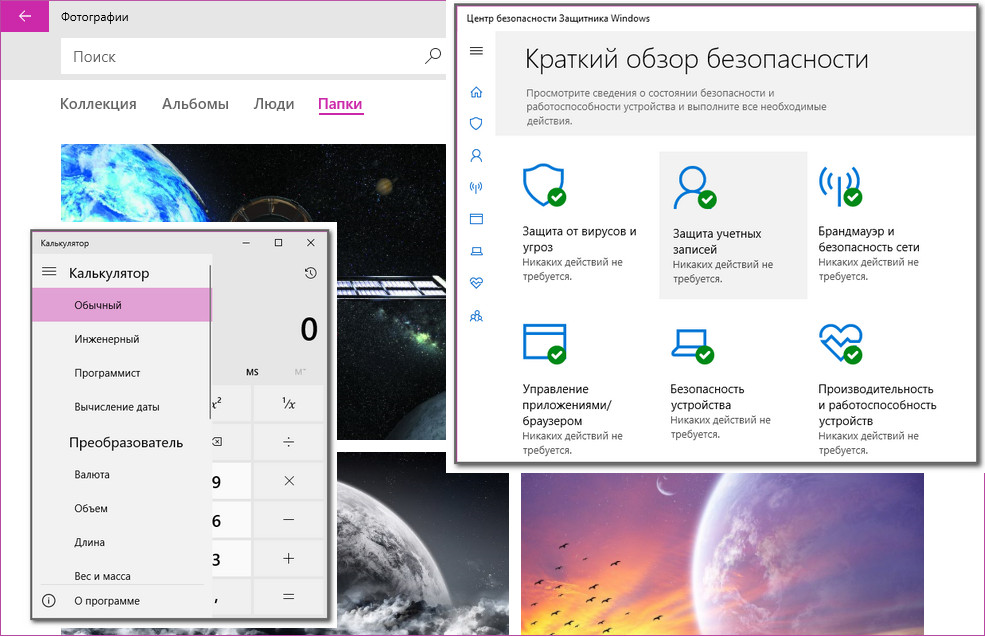985x637 pixels.
Task: Click the large firewall antenna icon
Action: pos(840,186)
